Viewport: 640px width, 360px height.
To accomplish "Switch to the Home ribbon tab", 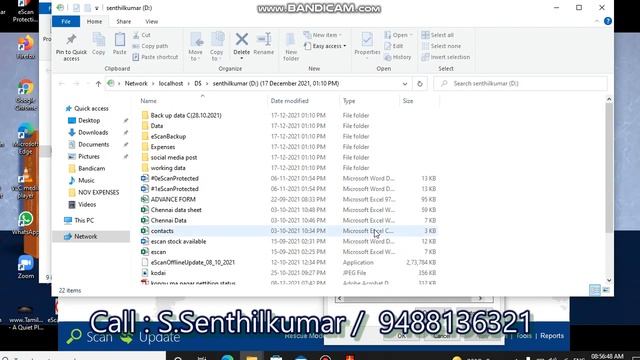I will coord(94,22).
